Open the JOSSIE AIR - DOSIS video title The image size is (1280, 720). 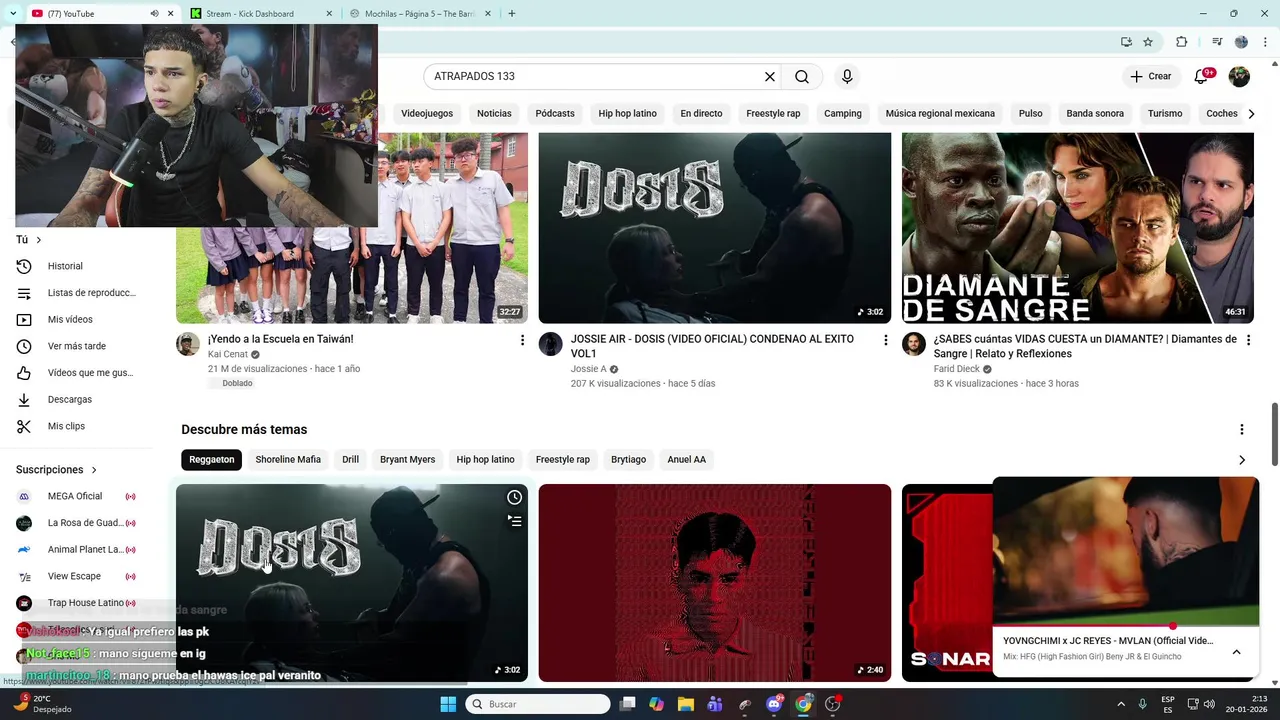click(712, 346)
